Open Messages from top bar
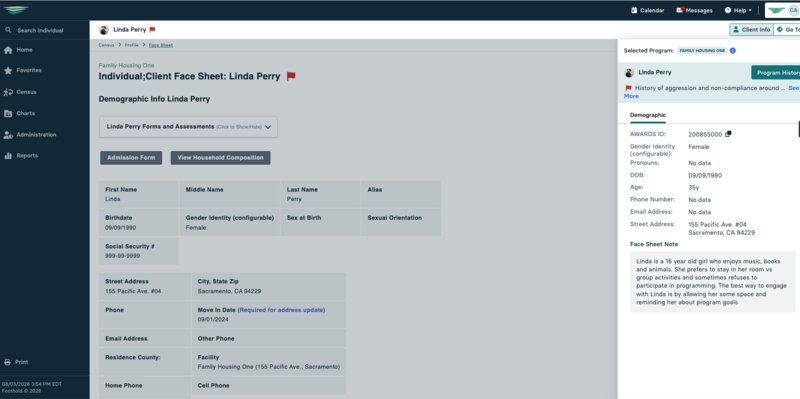The width and height of the screenshot is (800, 399). 694,10
